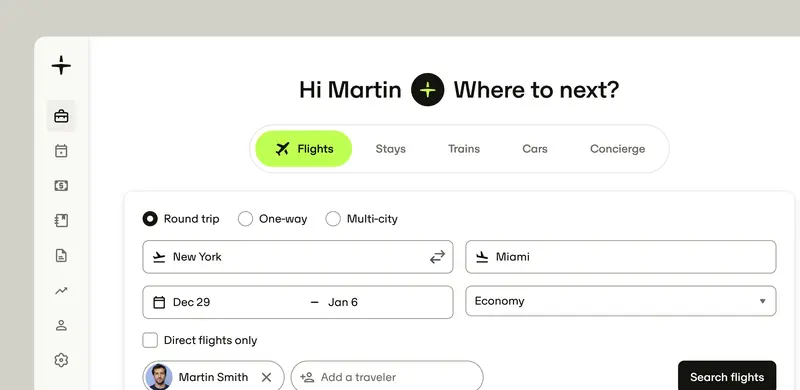800x390 pixels.
Task: Select the One-way radio button
Action: [x=245, y=219]
